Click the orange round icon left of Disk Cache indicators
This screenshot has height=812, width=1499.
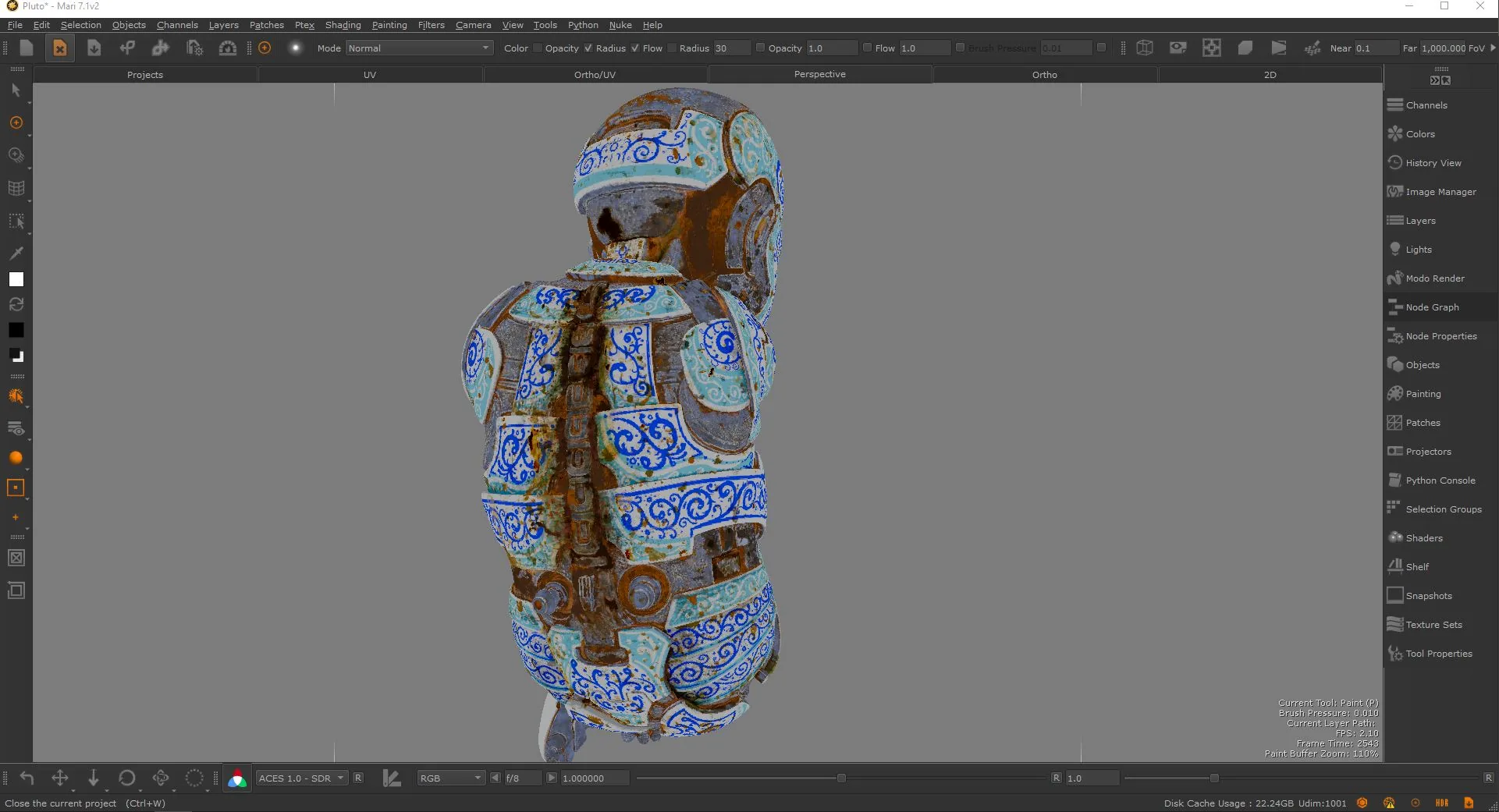(x=1362, y=803)
